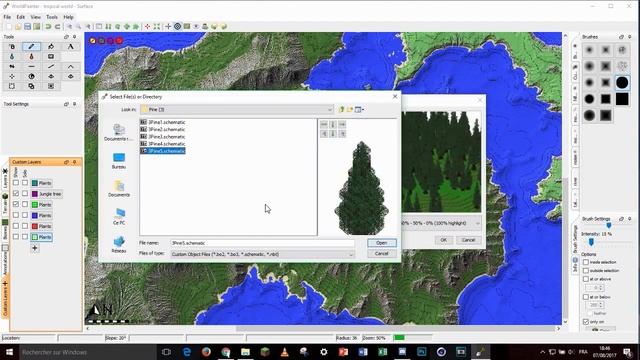
Task: Enable the at or above option
Action: [586, 279]
